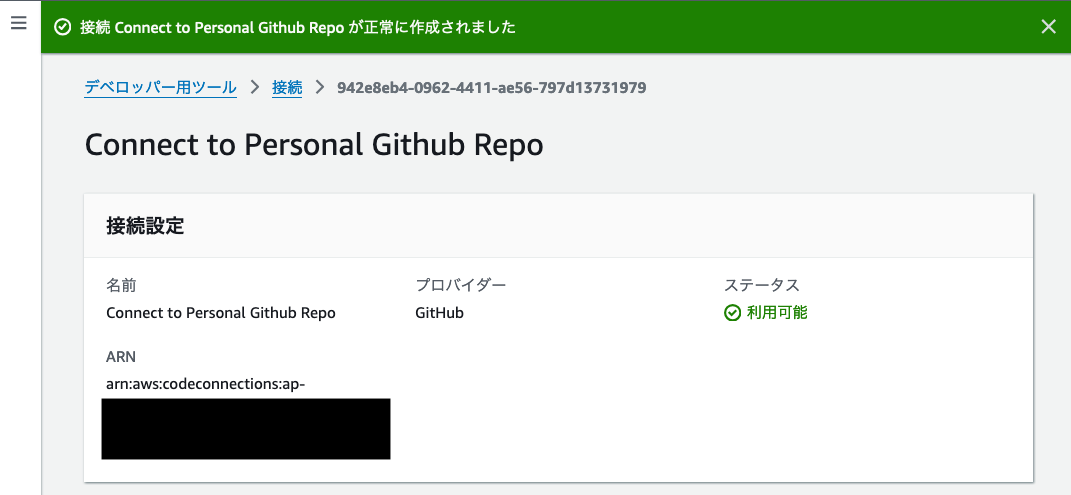1071x495 pixels.
Task: Open the hamburger navigation menu
Action: click(x=18, y=23)
